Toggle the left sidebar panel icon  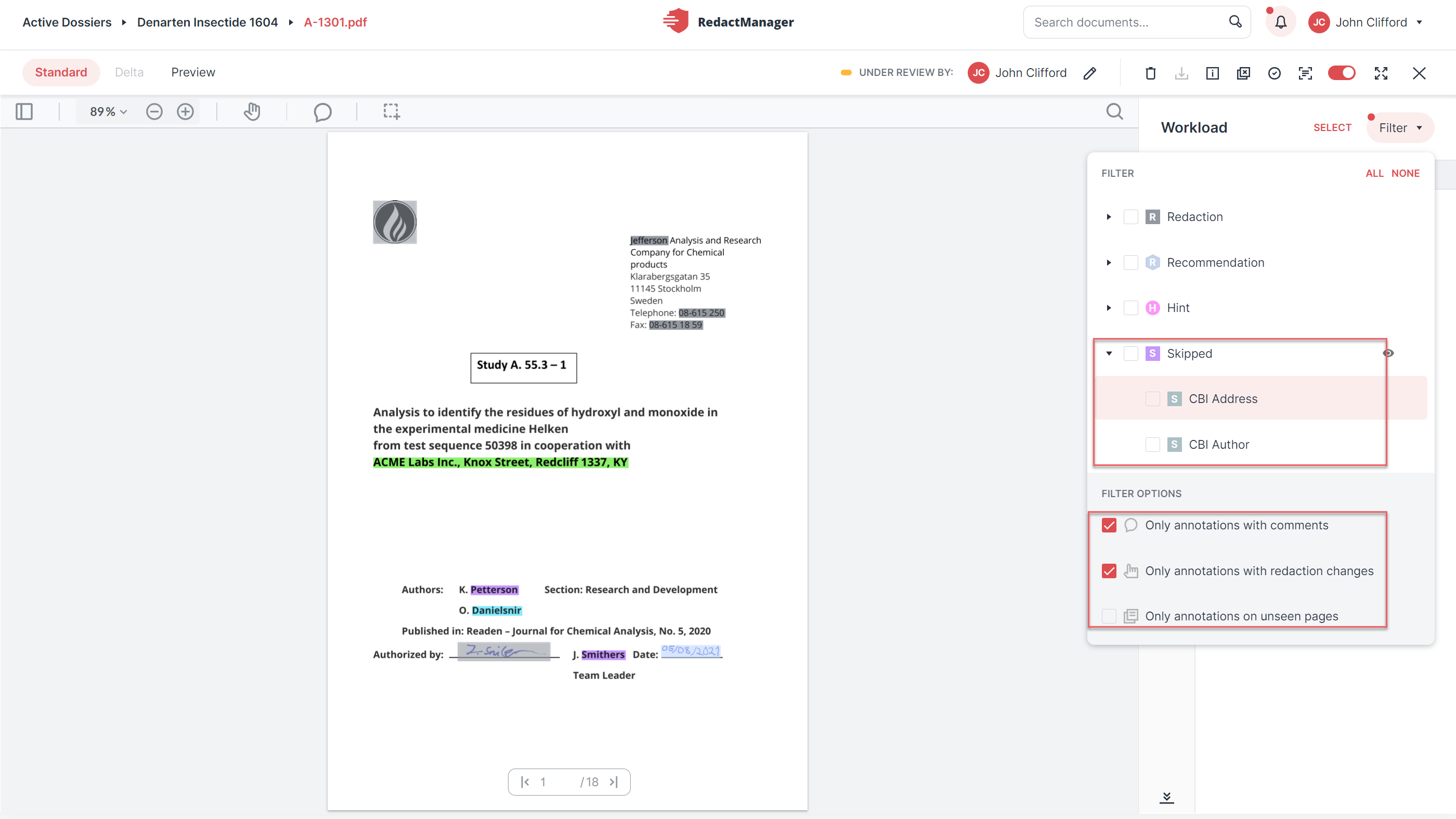24,111
